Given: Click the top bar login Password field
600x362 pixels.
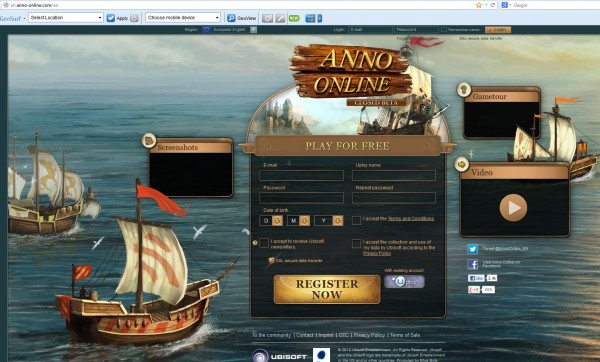Looking at the screenshot, I should coord(416,29).
